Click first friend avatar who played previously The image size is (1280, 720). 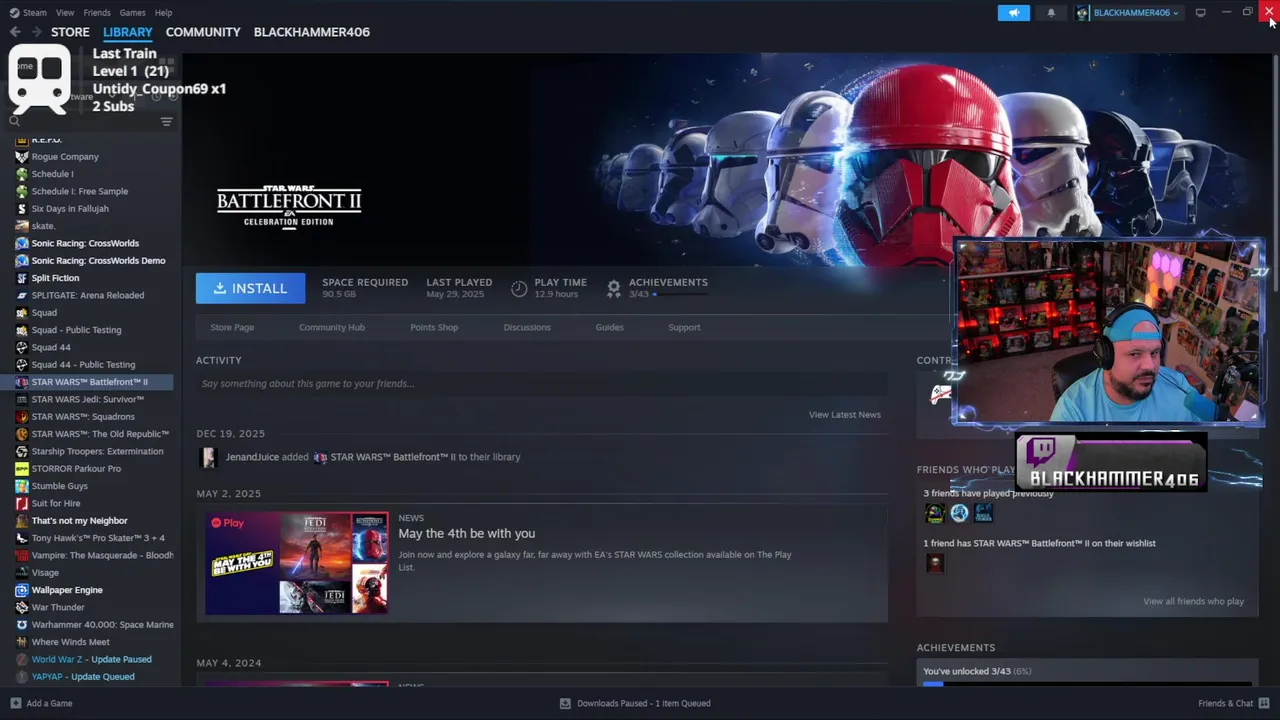click(x=935, y=513)
